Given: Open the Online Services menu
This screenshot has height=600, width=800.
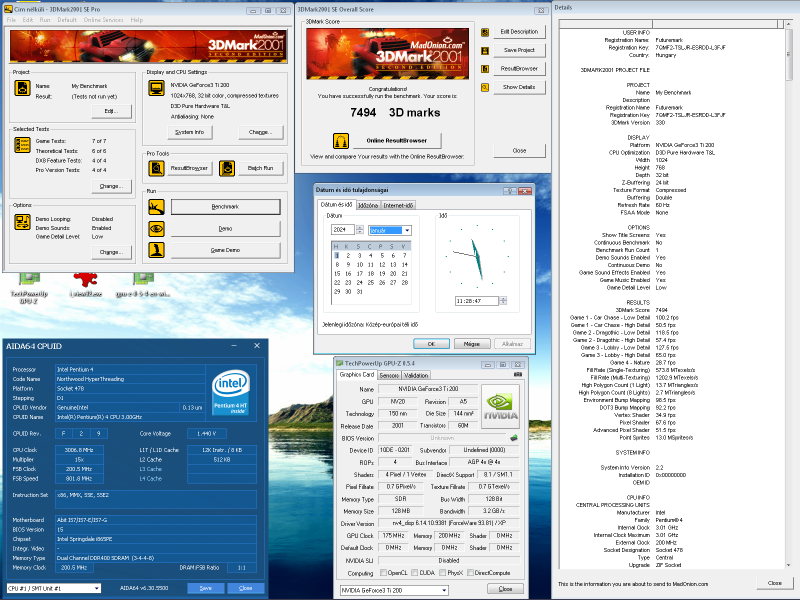Looking at the screenshot, I should 104,20.
